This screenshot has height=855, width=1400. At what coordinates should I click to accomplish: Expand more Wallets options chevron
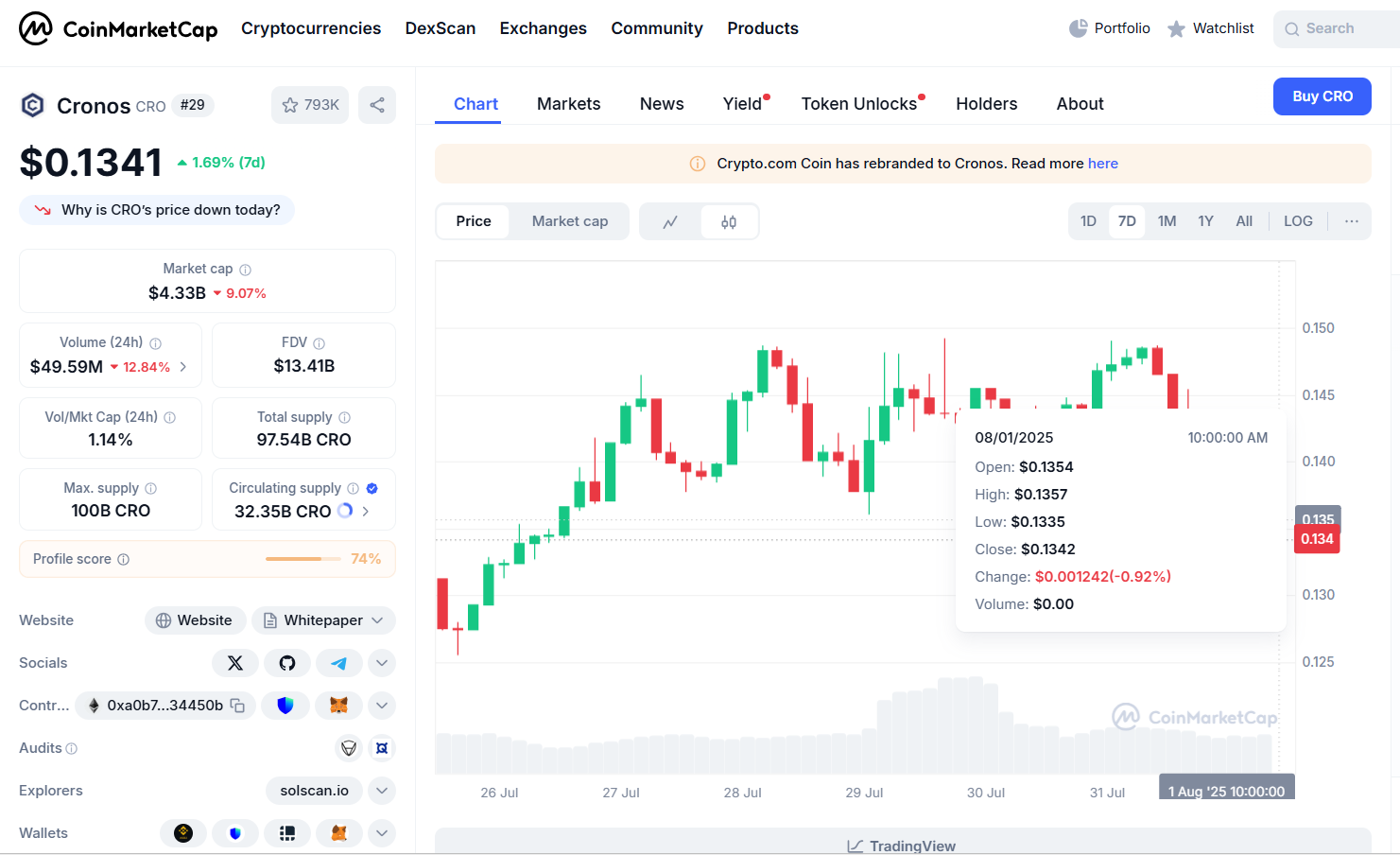[x=382, y=833]
